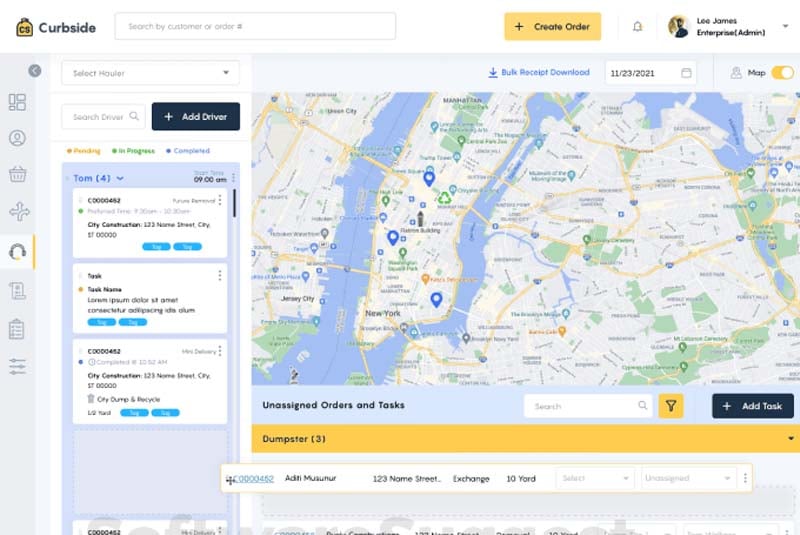
Task: Click the basket orders icon in sidebar
Action: (x=17, y=176)
